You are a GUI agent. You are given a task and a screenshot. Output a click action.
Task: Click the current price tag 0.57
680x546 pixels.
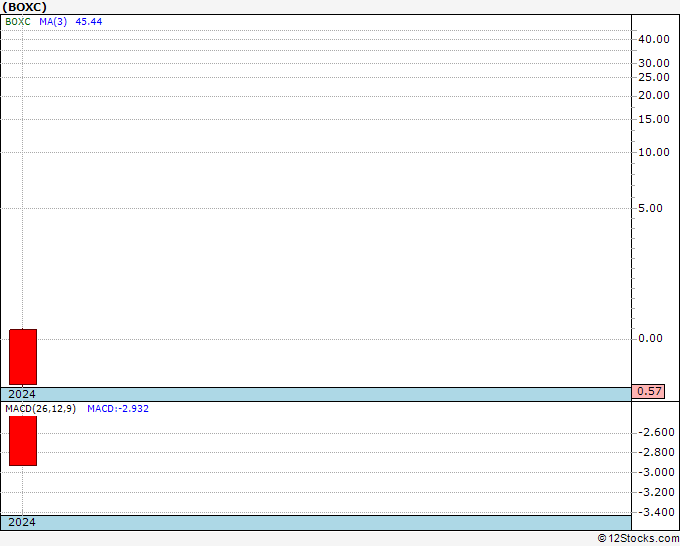click(648, 391)
